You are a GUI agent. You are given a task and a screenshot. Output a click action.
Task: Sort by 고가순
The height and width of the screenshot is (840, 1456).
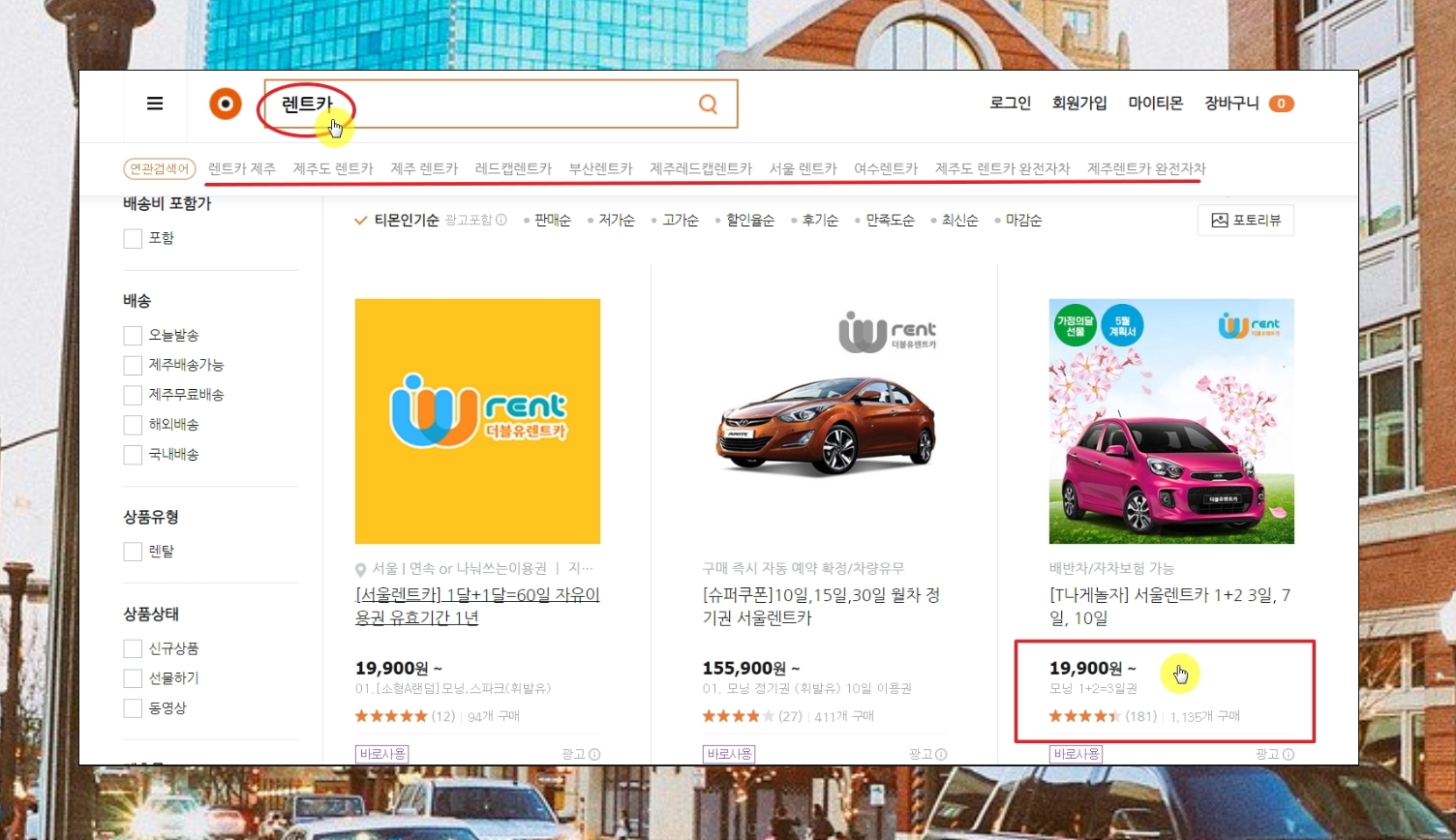[x=681, y=221]
